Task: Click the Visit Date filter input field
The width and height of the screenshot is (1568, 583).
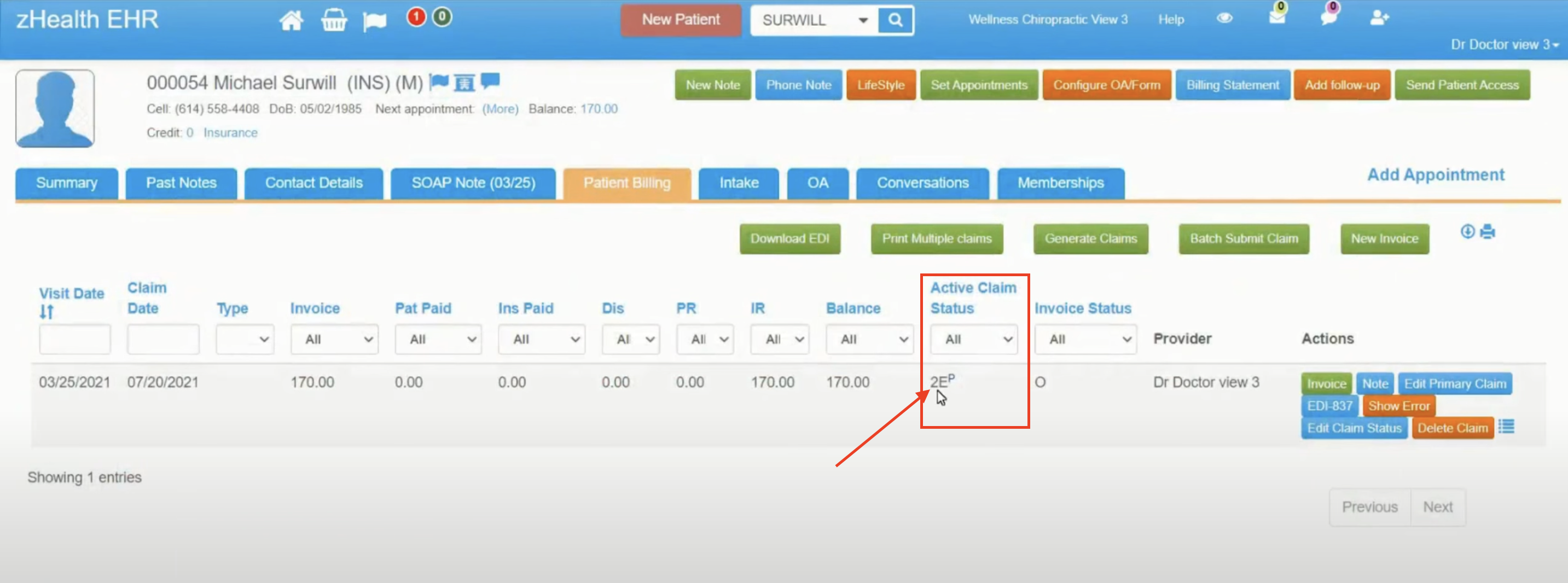Action: click(75, 339)
